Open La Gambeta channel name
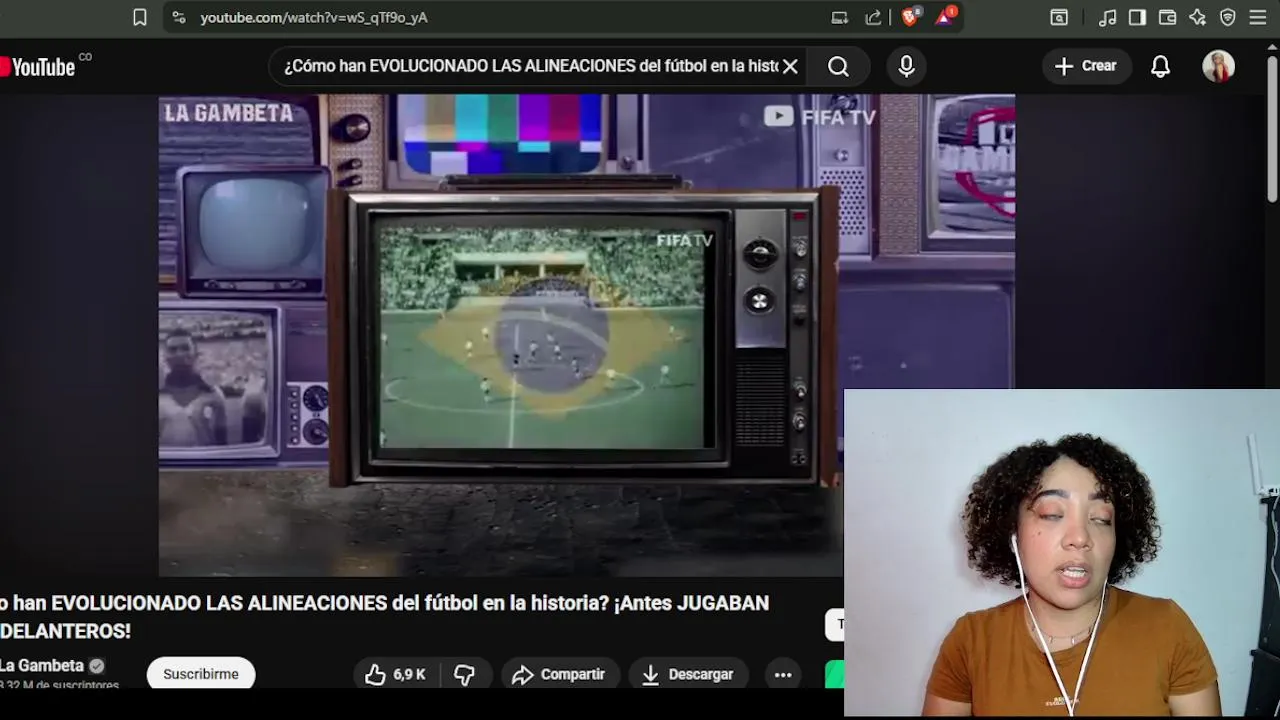 42,665
